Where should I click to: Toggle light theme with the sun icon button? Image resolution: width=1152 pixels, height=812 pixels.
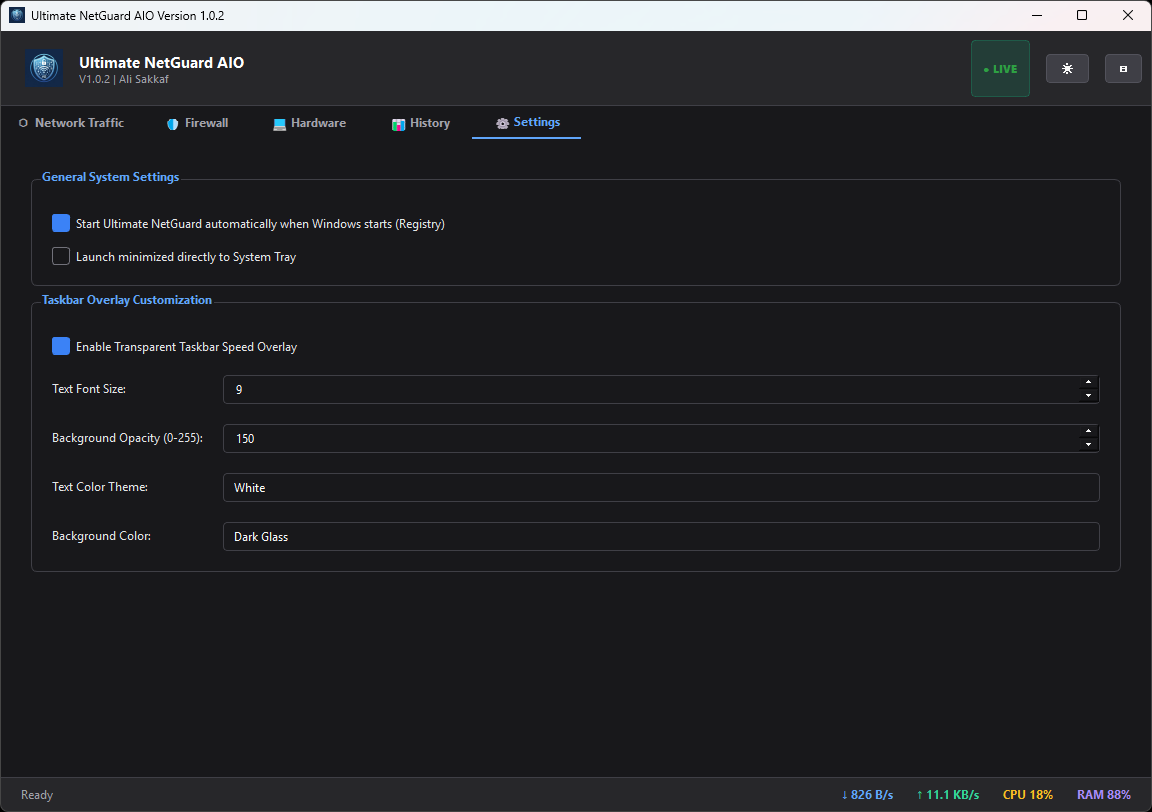(1067, 68)
